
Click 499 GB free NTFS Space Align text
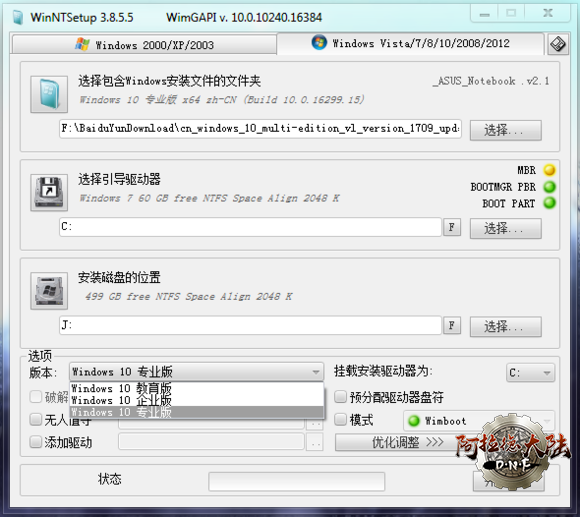coord(189,296)
